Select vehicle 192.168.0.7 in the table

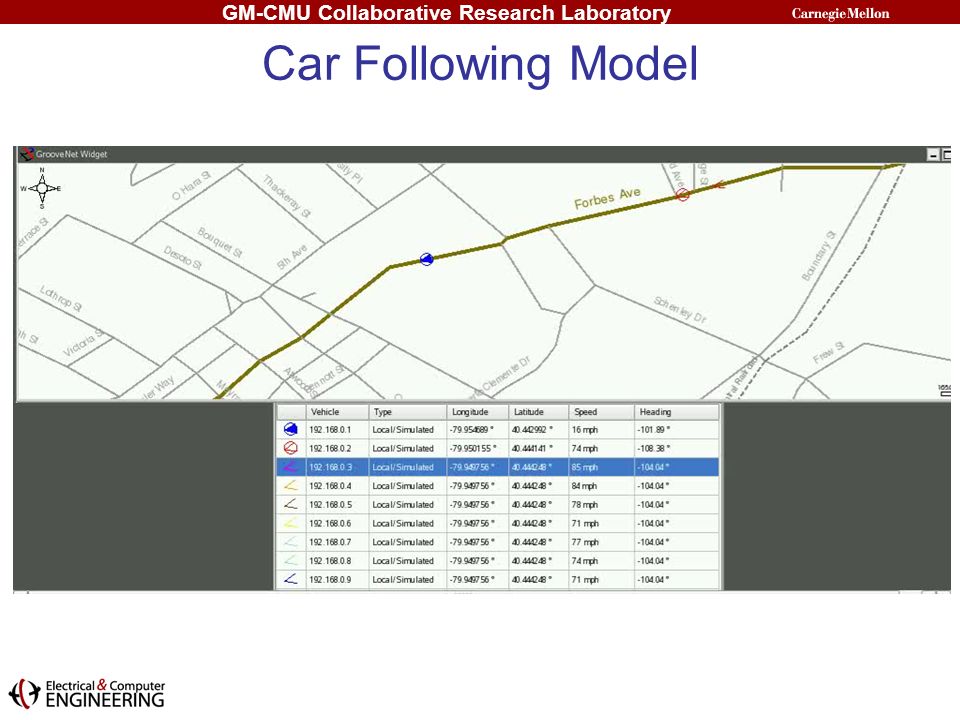498,542
